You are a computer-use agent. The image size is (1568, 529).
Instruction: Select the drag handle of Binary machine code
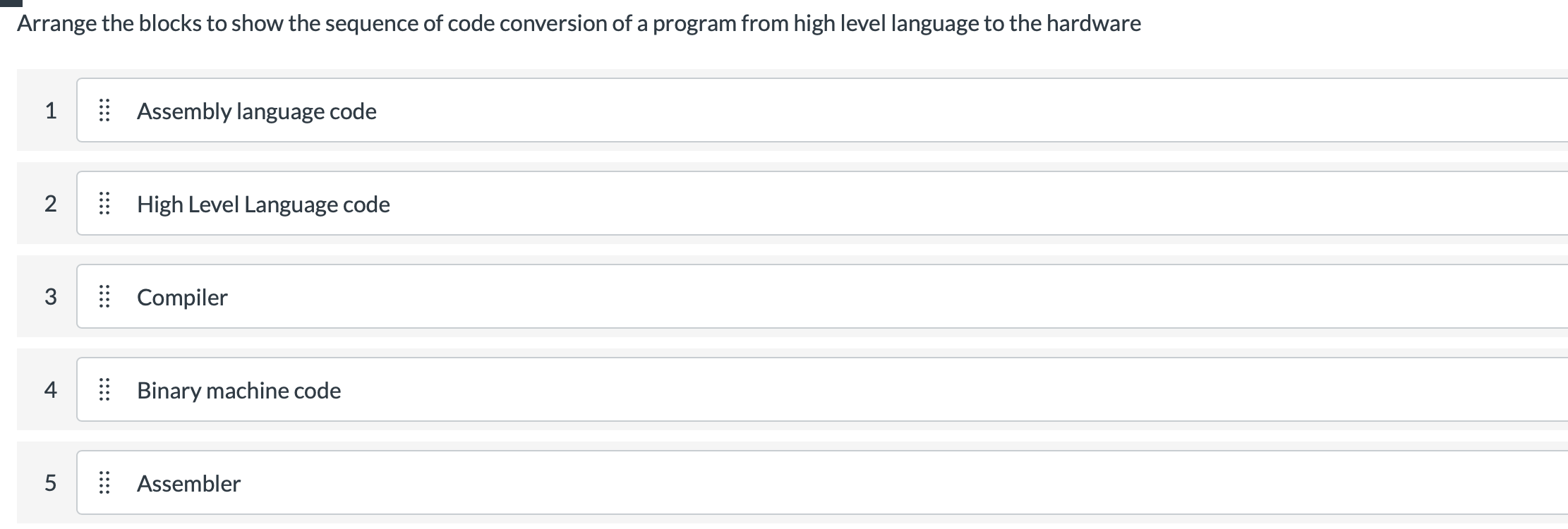click(104, 390)
